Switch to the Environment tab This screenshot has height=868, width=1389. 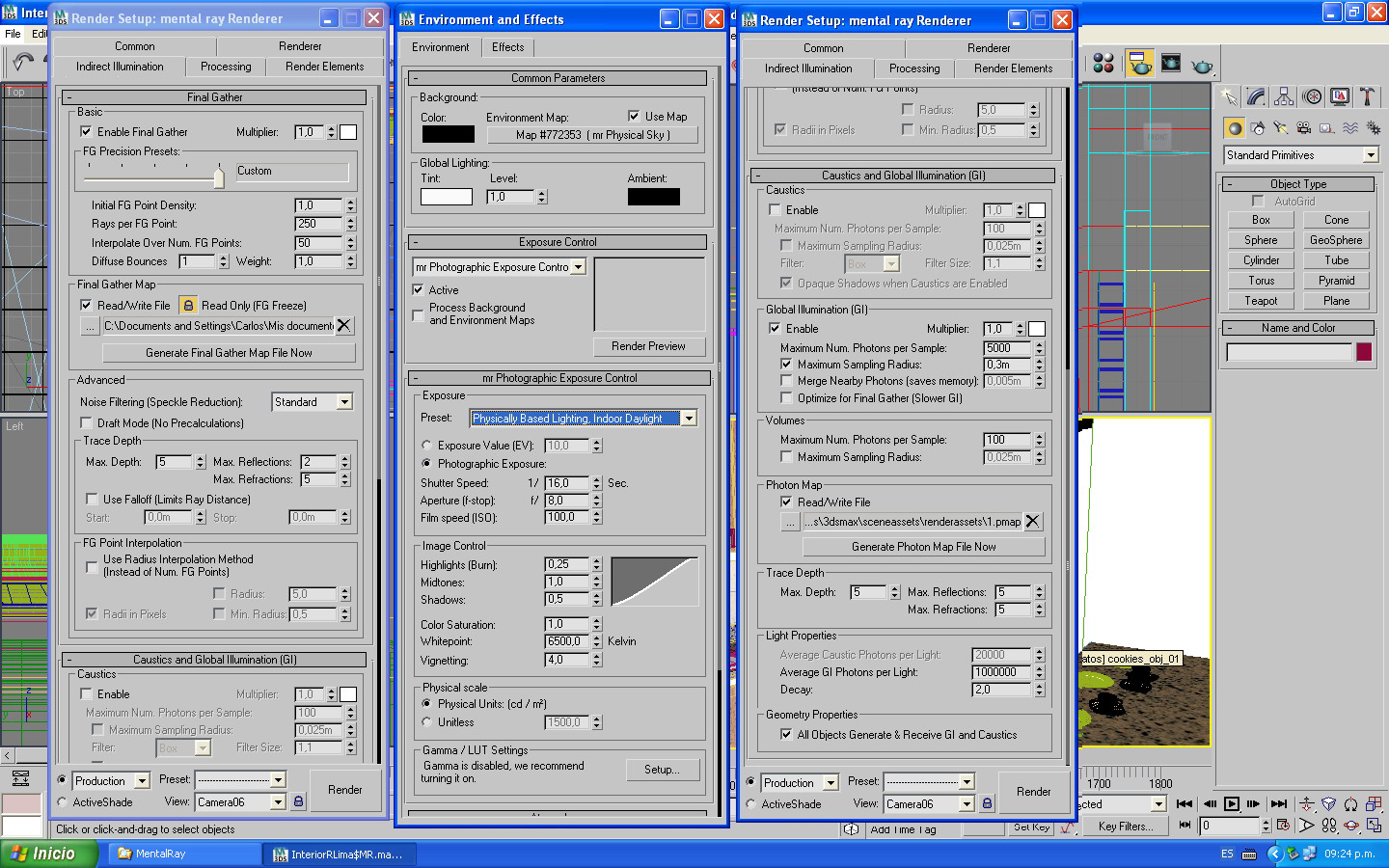pyautogui.click(x=440, y=47)
